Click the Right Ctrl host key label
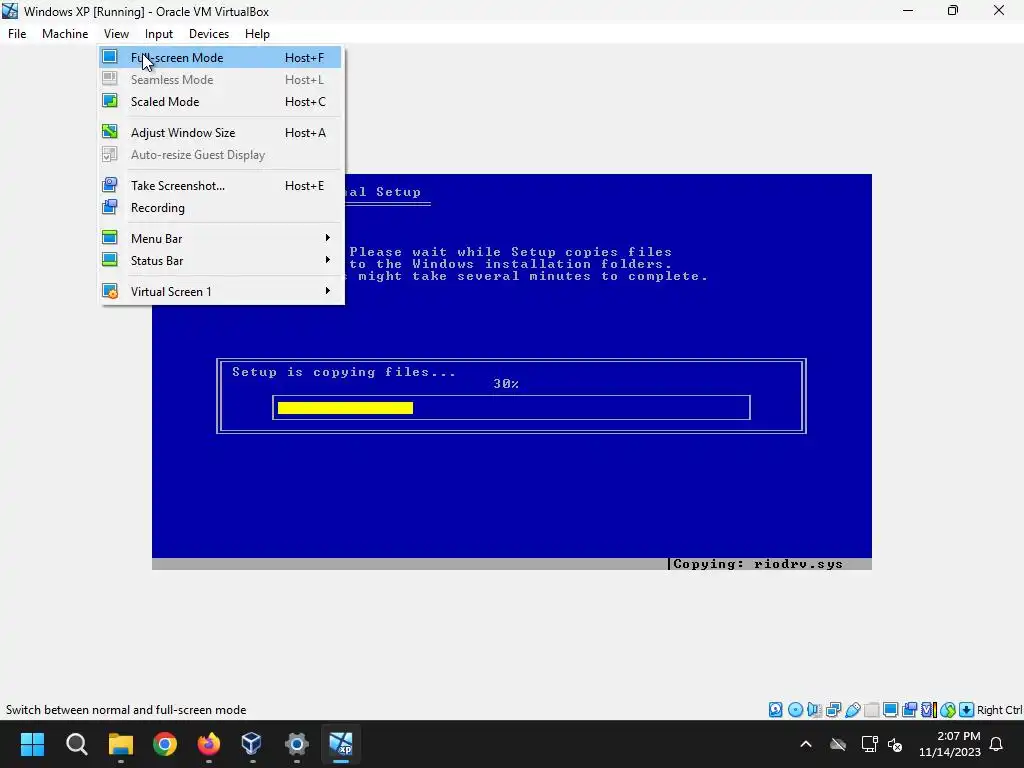Viewport: 1024px width, 768px height. 999,710
